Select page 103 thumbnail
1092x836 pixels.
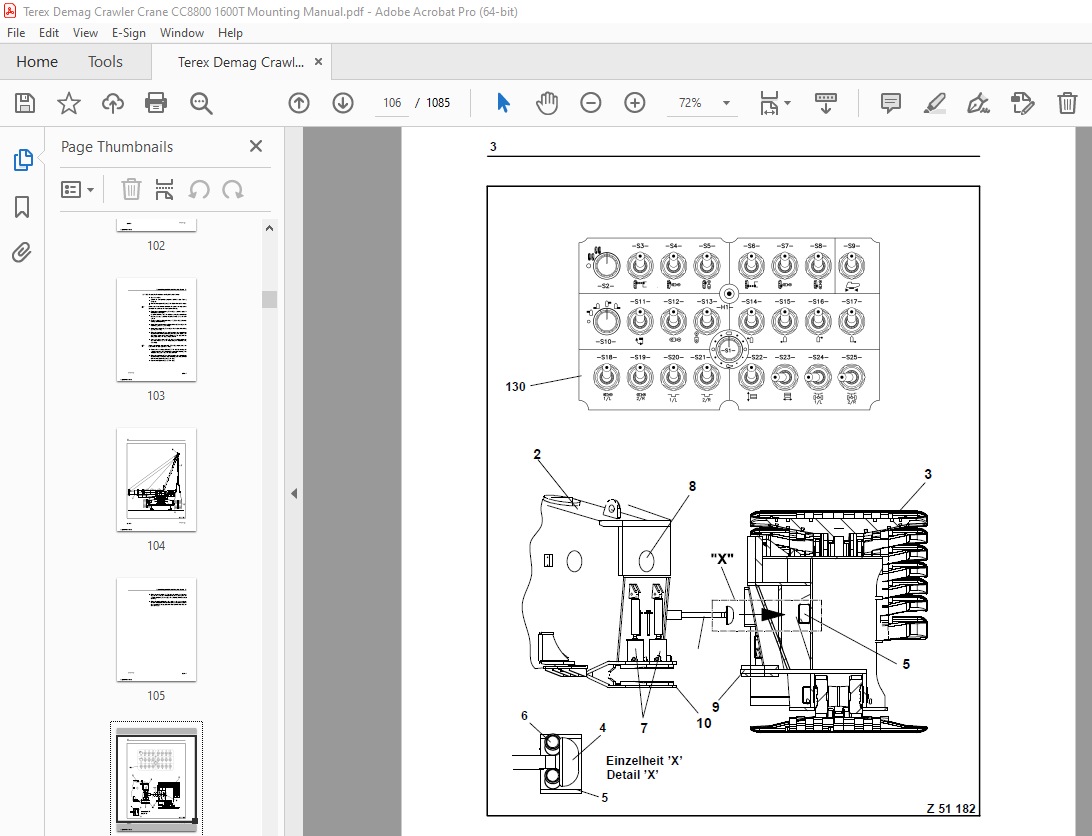point(156,330)
